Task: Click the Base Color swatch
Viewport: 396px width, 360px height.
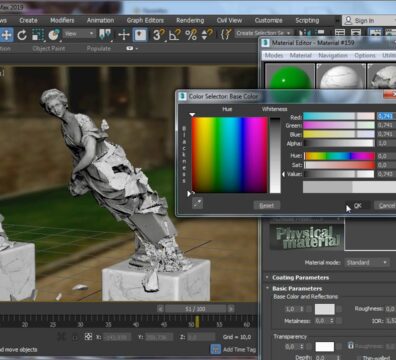Action: pos(325,309)
